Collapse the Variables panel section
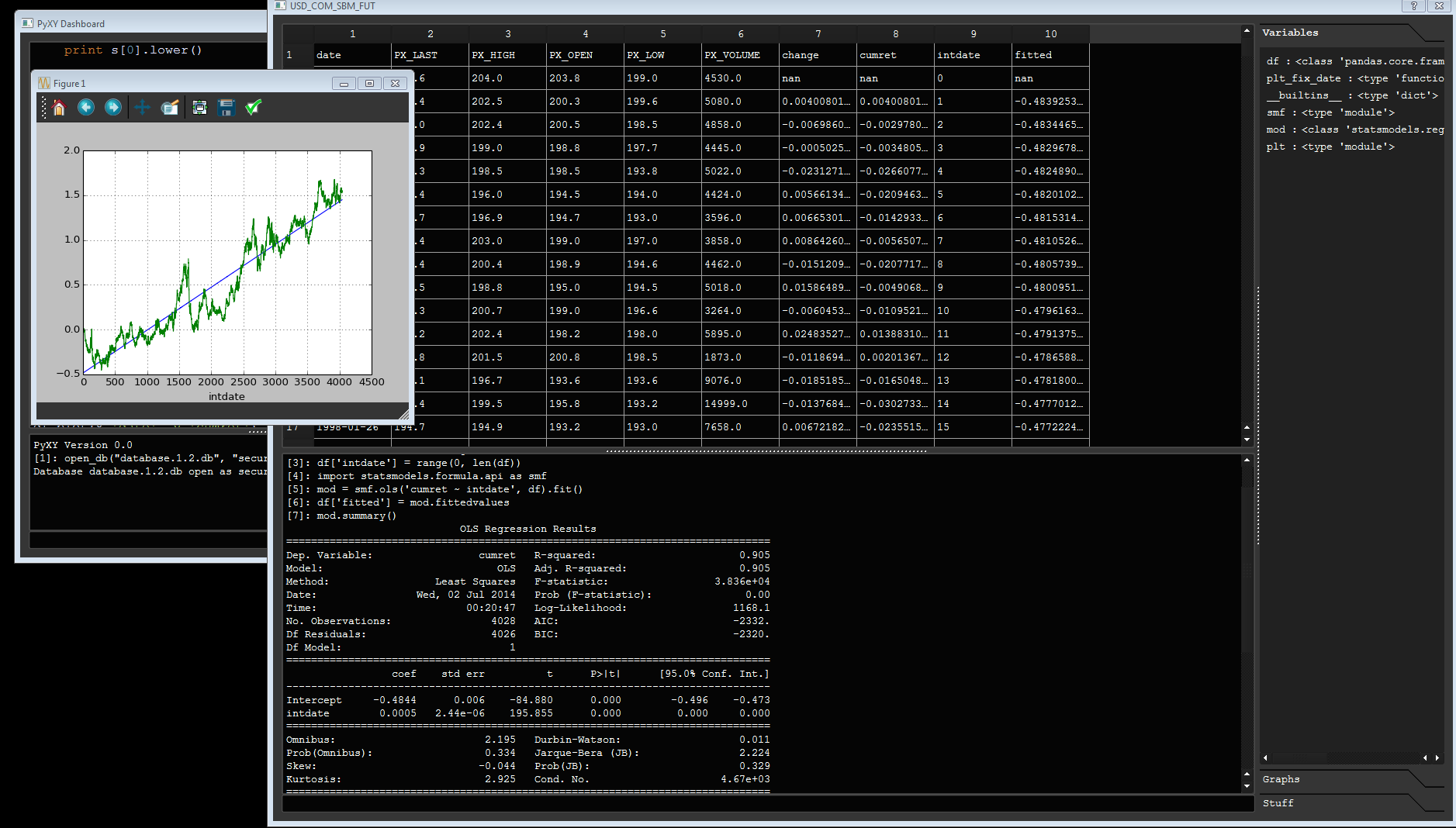The image size is (1456, 828). tap(1290, 33)
